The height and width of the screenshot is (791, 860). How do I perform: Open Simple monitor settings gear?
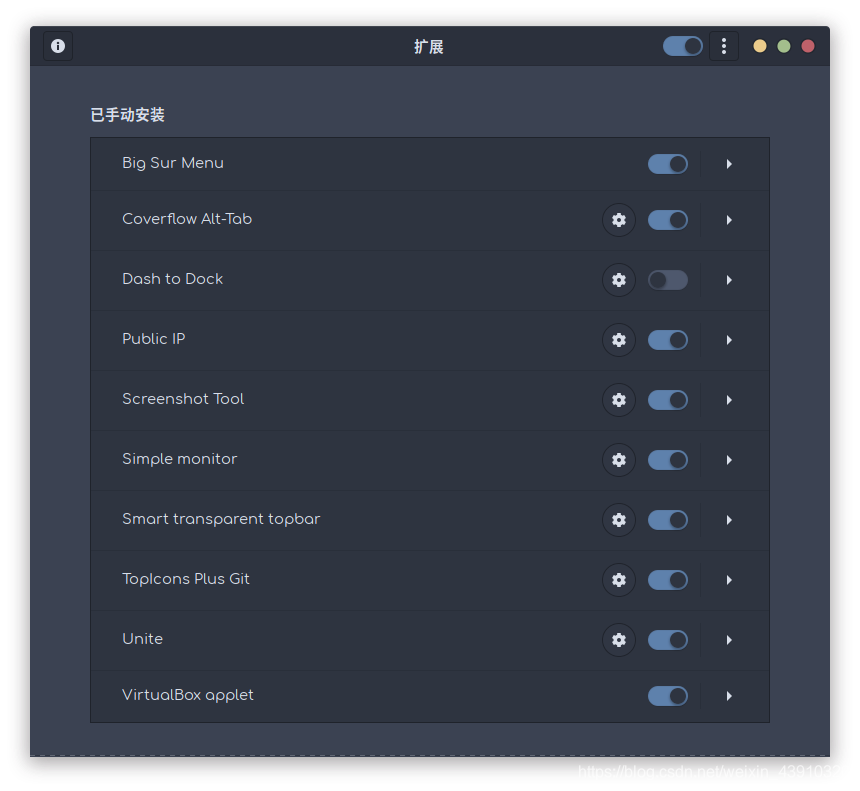click(x=619, y=460)
